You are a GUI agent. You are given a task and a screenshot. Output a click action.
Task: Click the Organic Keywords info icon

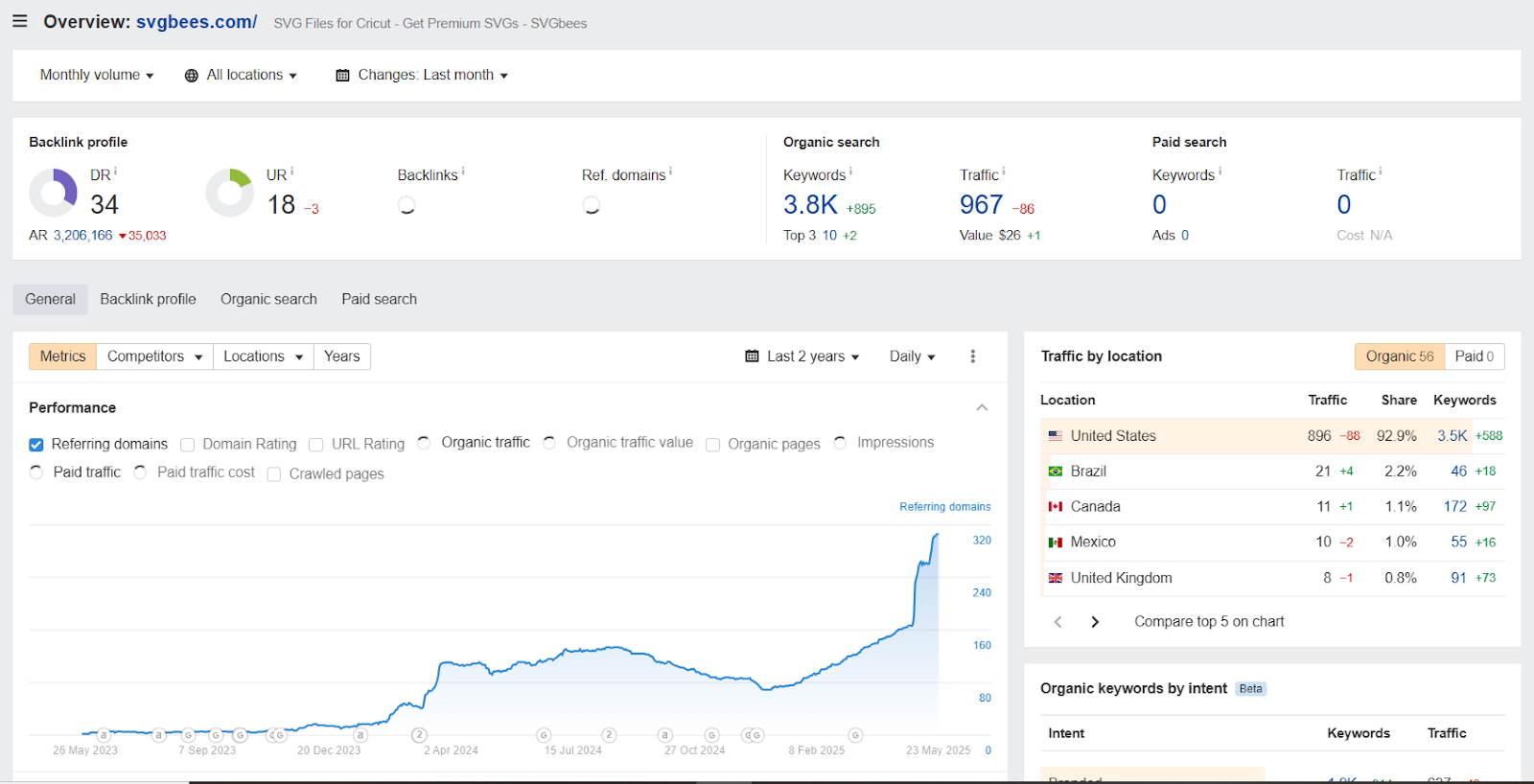pyautogui.click(x=850, y=171)
